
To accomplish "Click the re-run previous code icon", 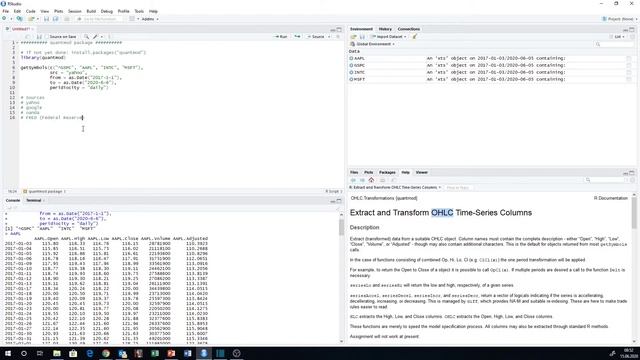I will click(298, 37).
